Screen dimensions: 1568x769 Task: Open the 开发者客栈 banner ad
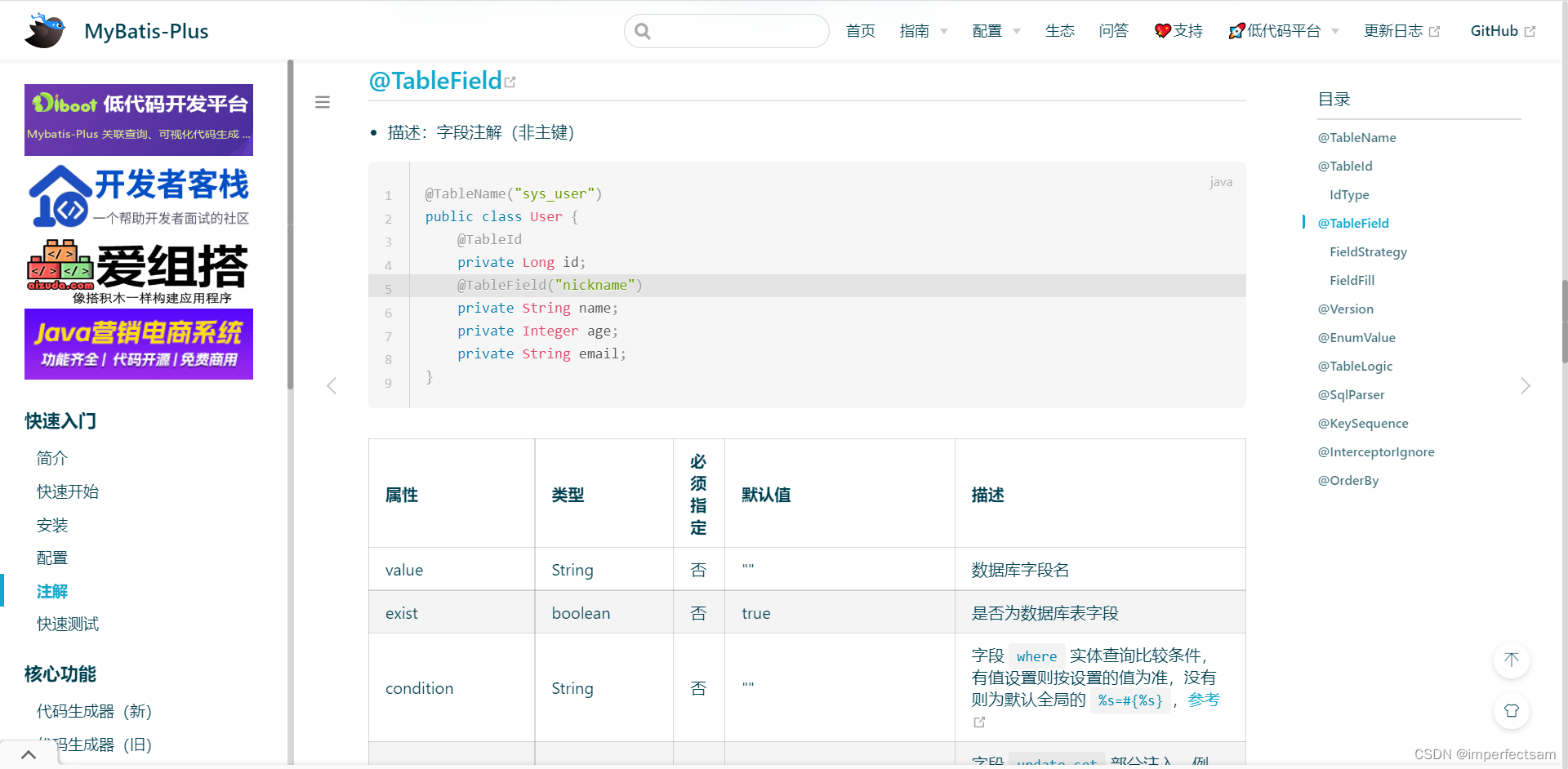139,196
